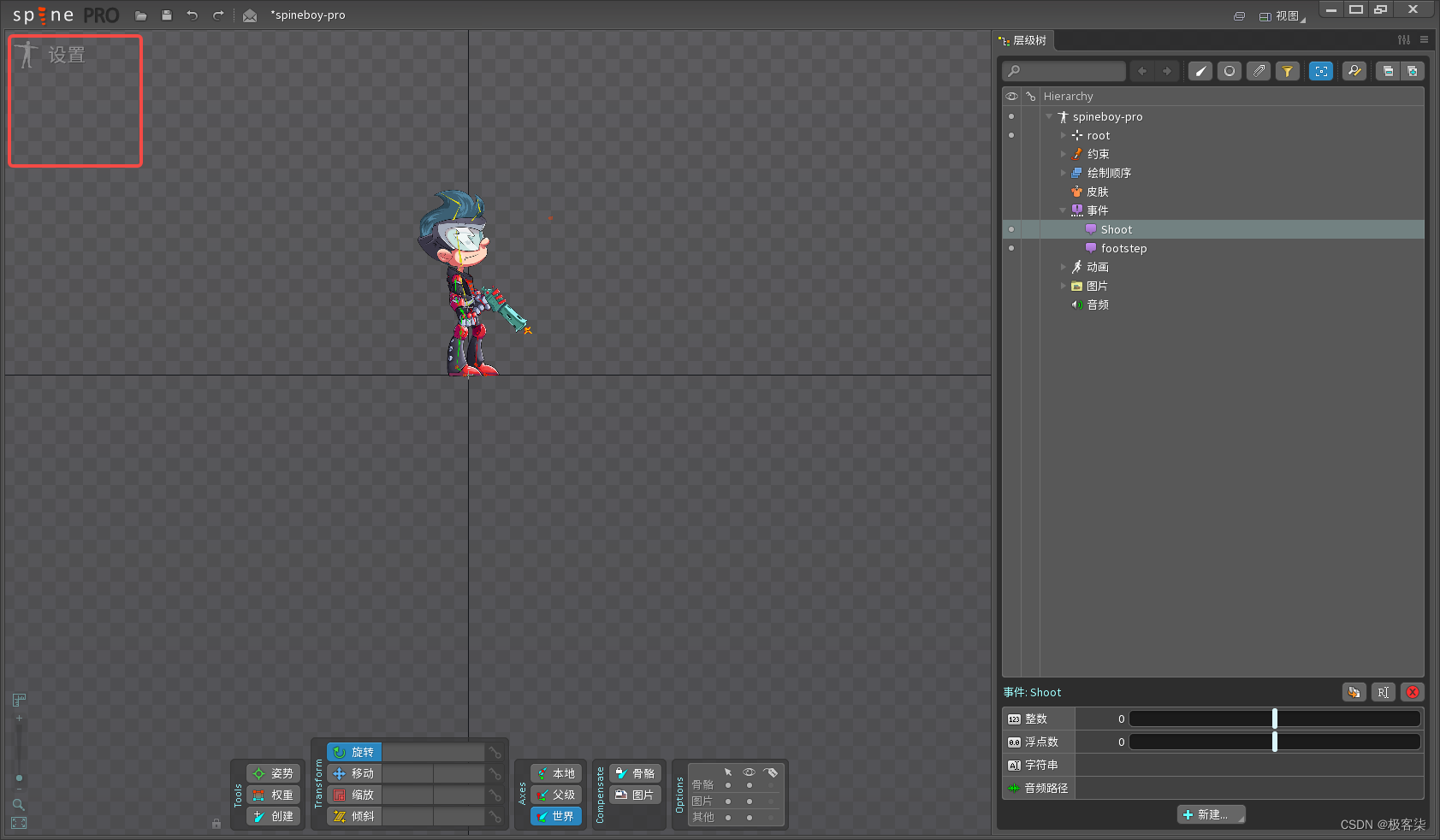Go to previous selection with back arrow

coord(1142,71)
